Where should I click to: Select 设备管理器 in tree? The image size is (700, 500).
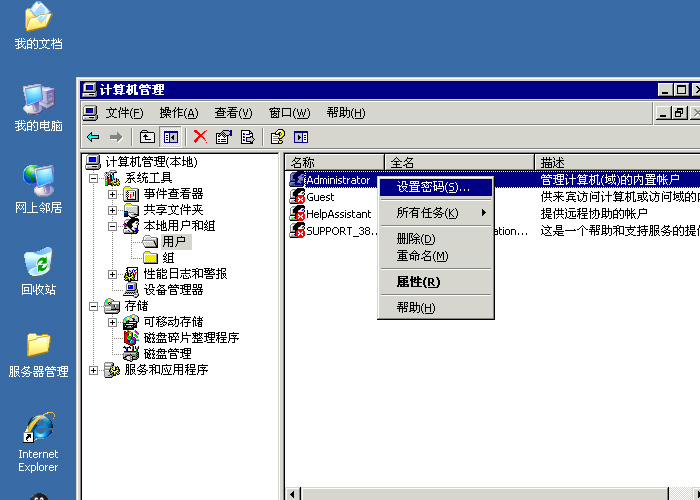(x=163, y=290)
